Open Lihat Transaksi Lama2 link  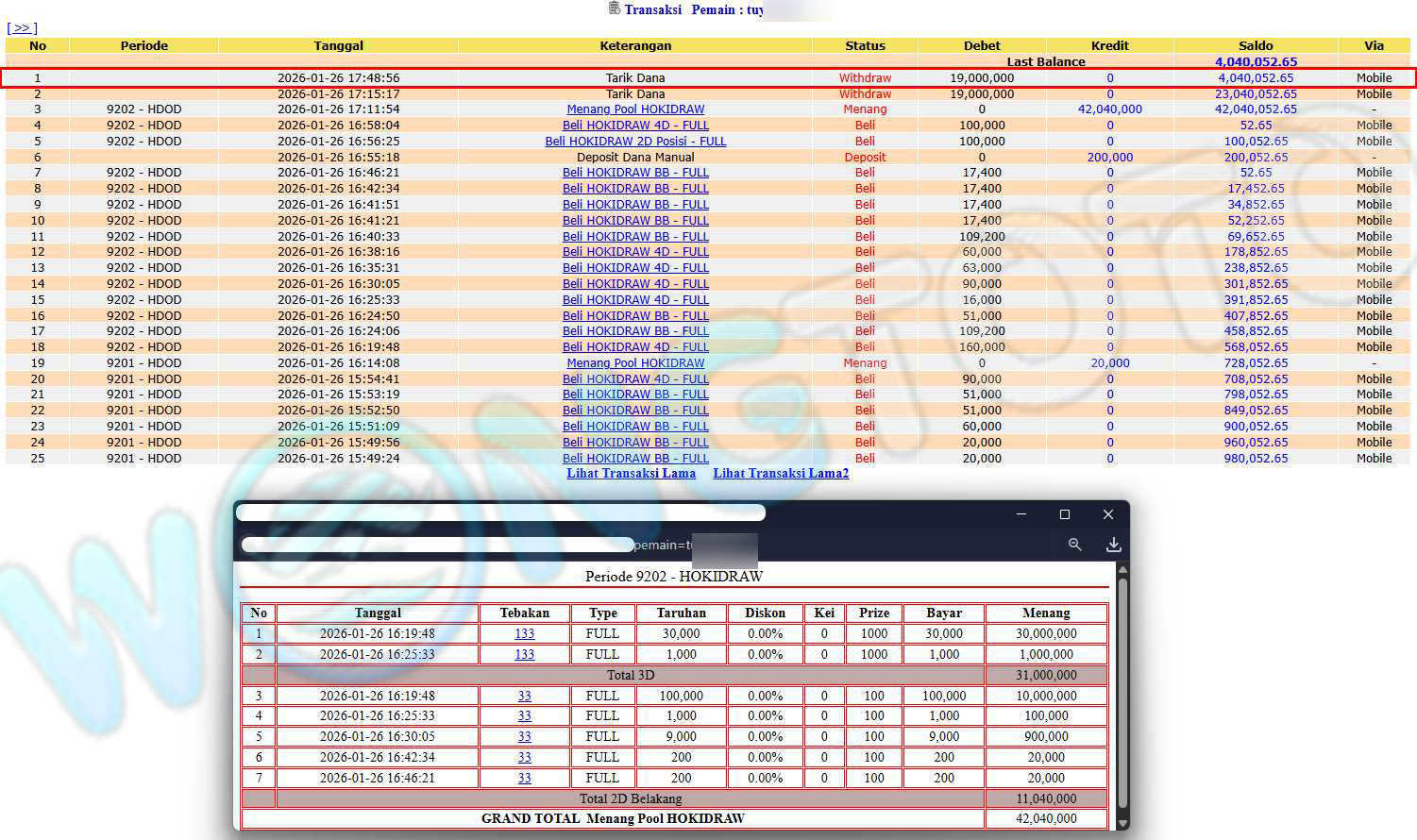click(781, 474)
